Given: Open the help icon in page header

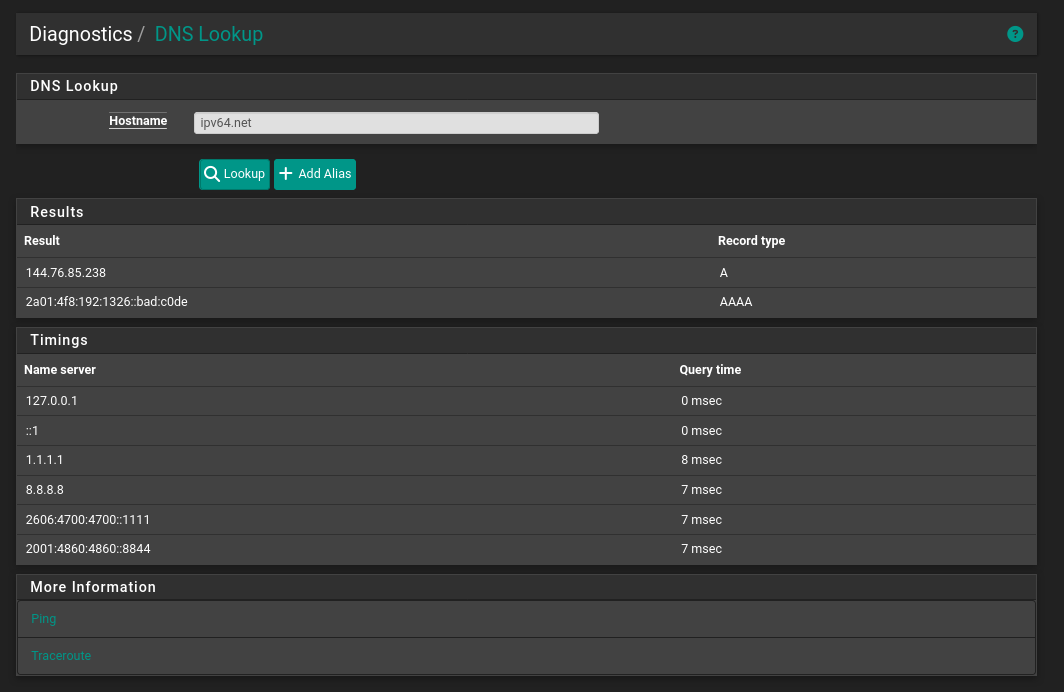Looking at the screenshot, I should 1015,34.
